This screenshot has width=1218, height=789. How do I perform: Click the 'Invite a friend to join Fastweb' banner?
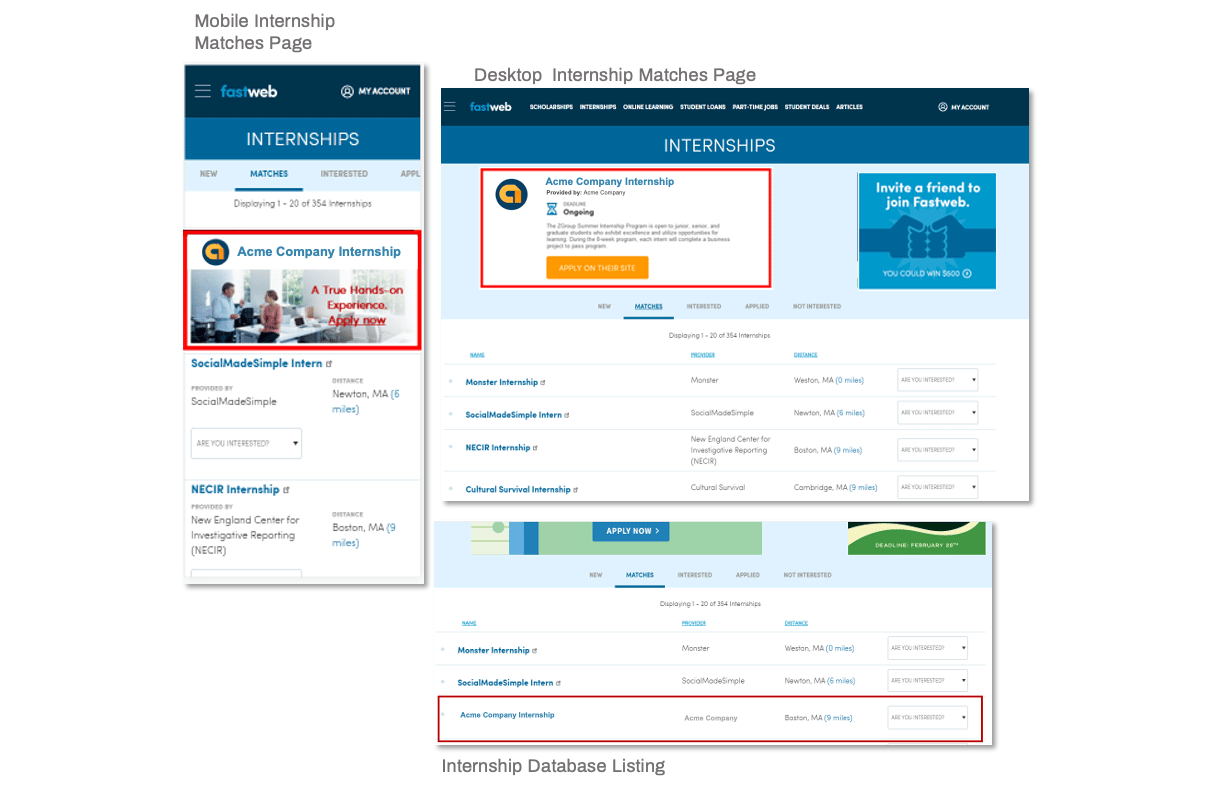coord(927,231)
